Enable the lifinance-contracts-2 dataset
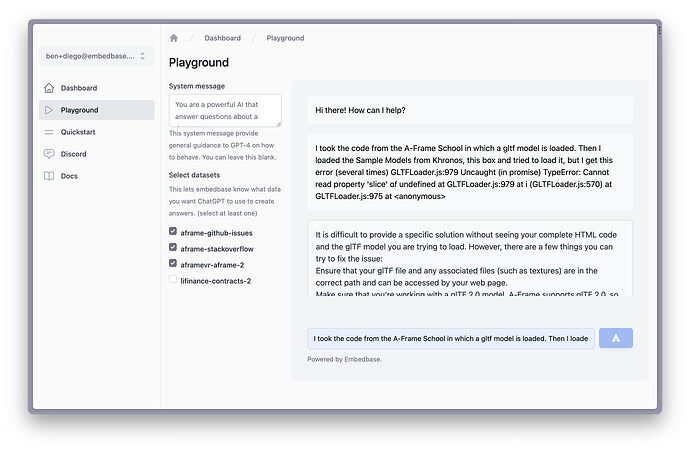 (x=173, y=280)
